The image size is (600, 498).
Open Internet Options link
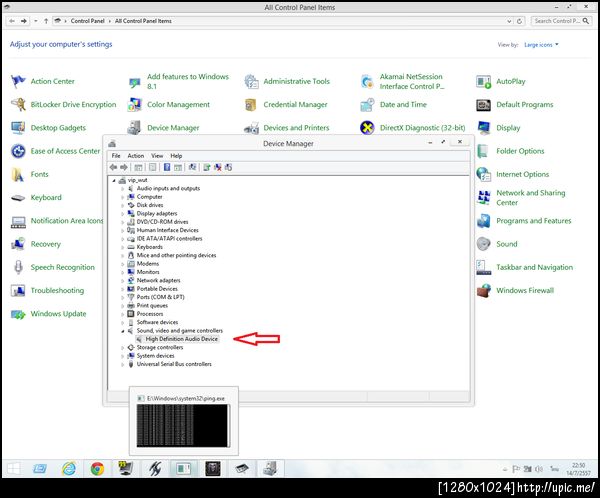click(522, 174)
